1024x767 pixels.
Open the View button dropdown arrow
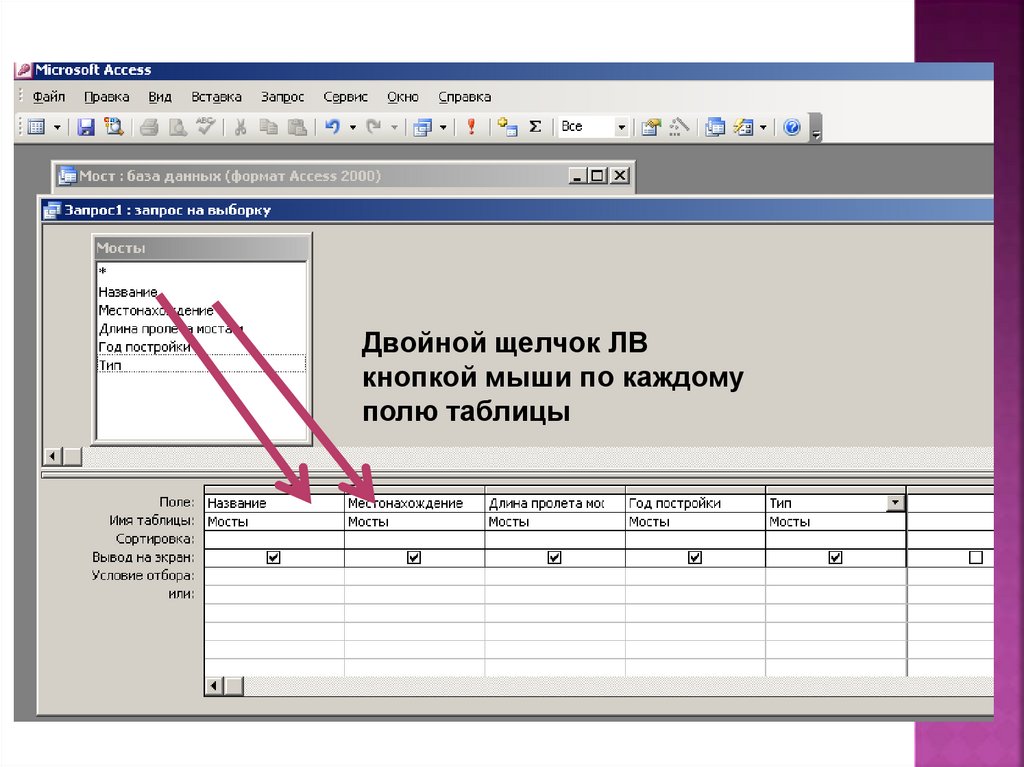(x=57, y=127)
